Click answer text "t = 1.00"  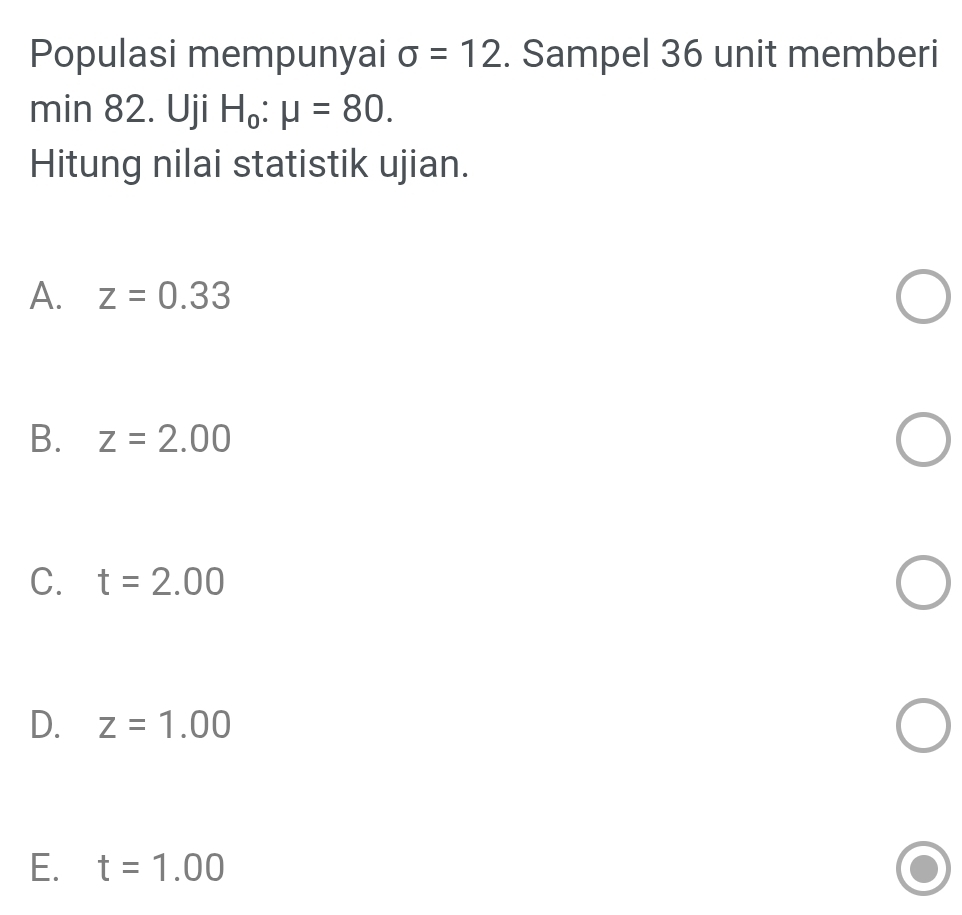(x=161, y=868)
